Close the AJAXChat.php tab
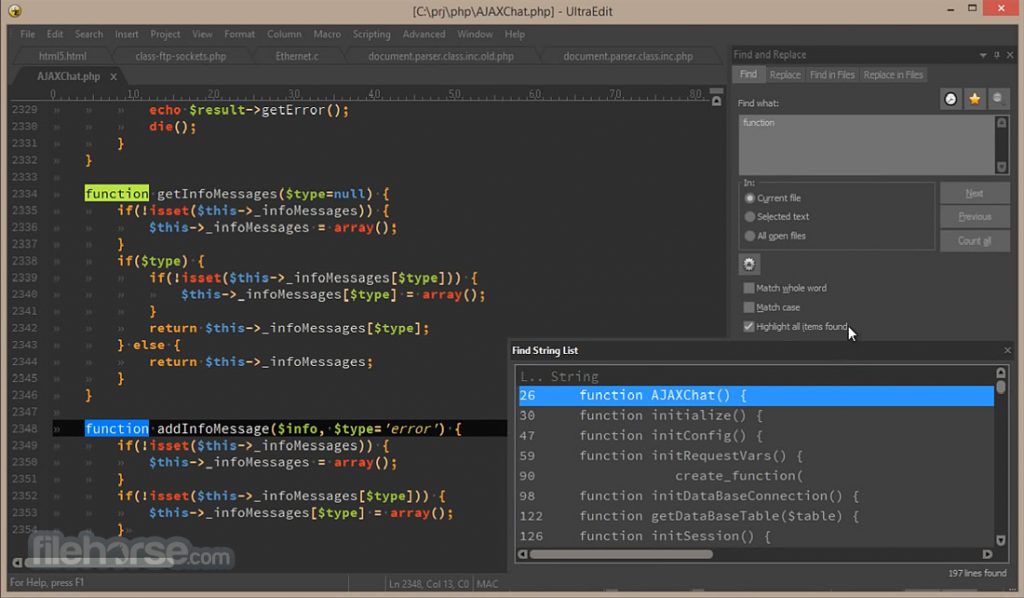1024x598 pixels. pyautogui.click(x=113, y=76)
